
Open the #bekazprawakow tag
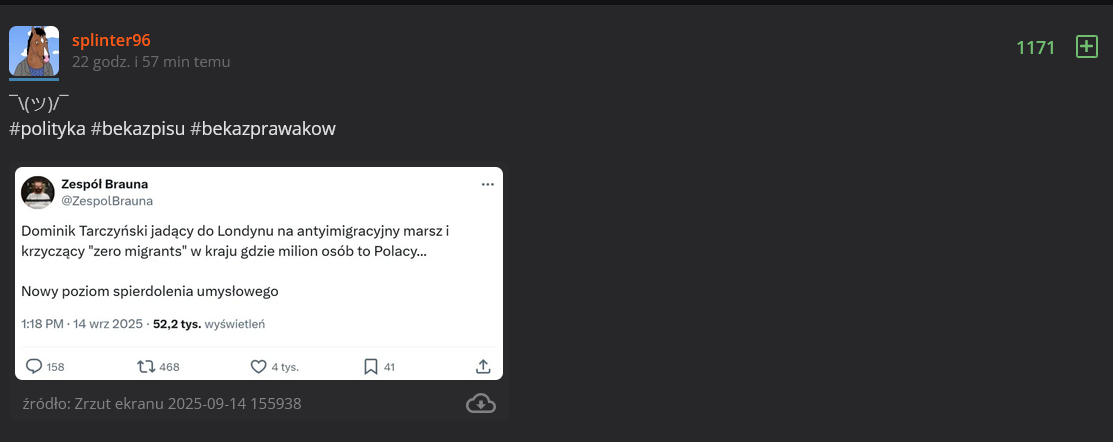(x=263, y=129)
